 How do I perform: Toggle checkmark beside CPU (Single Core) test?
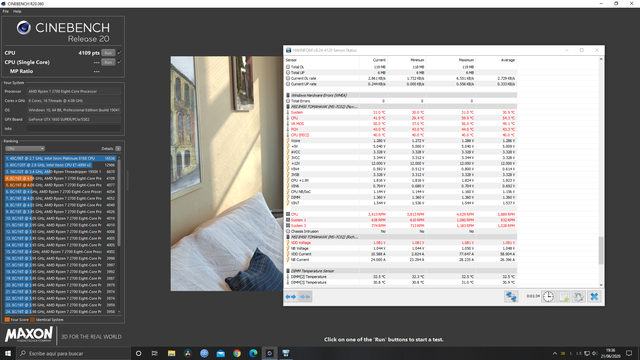coord(120,62)
